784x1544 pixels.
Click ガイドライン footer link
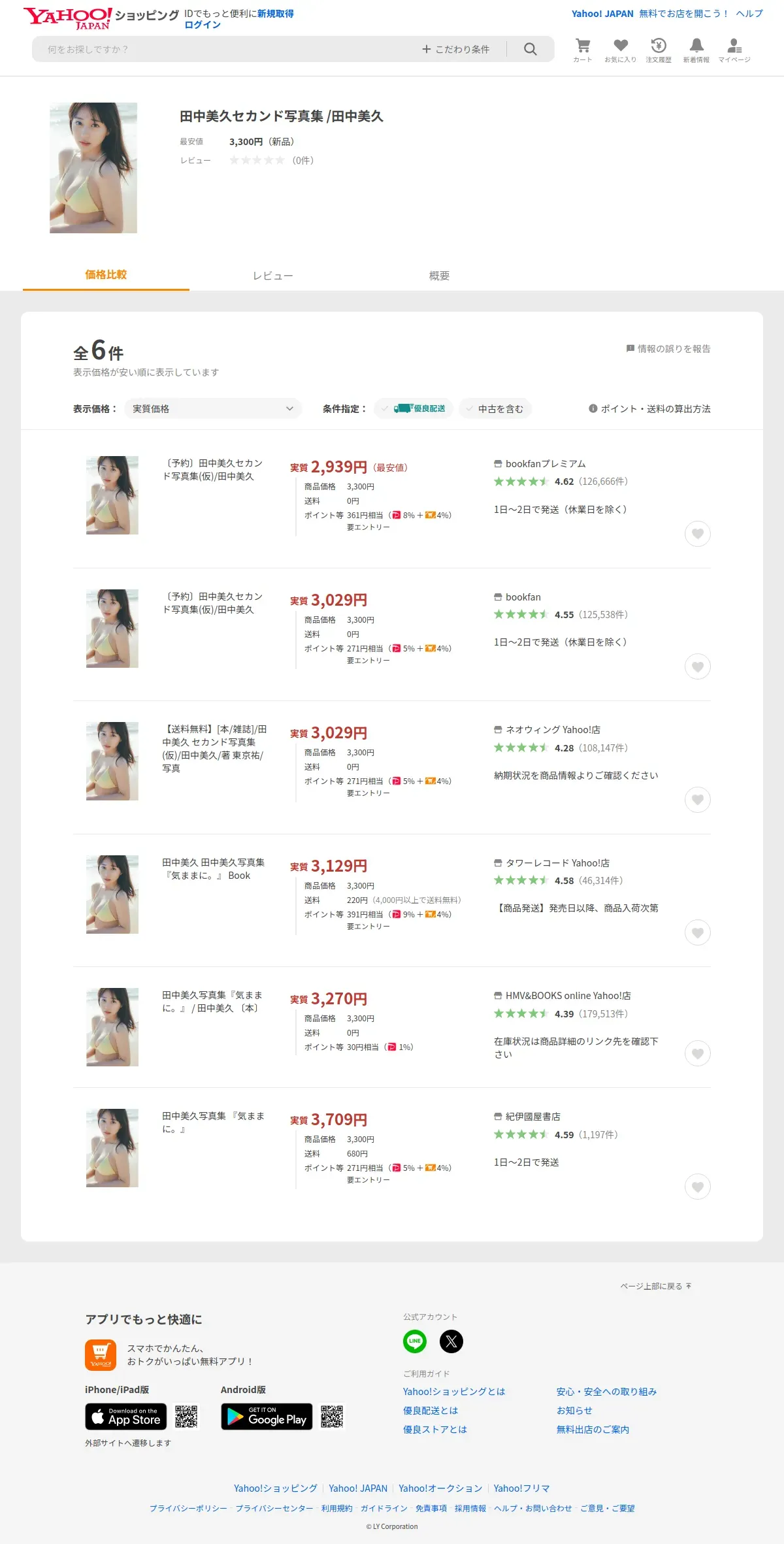(x=384, y=1509)
